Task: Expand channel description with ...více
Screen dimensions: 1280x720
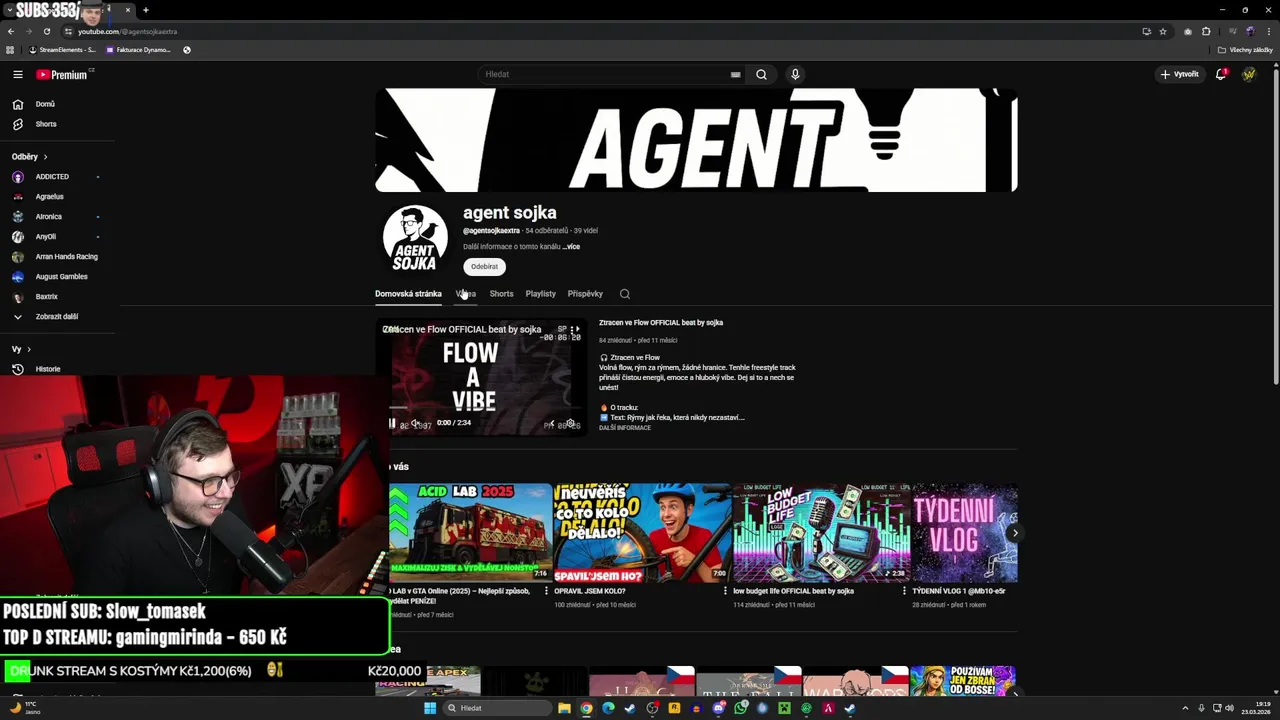Action: pyautogui.click(x=571, y=247)
